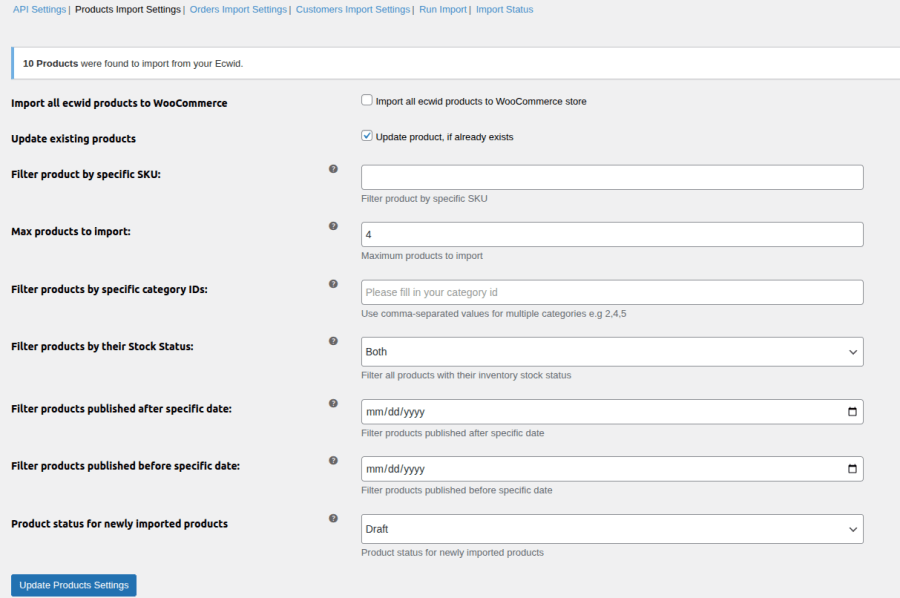This screenshot has height=598, width=900.
Task: Focus the Filter product by SKU field
Action: [612, 178]
